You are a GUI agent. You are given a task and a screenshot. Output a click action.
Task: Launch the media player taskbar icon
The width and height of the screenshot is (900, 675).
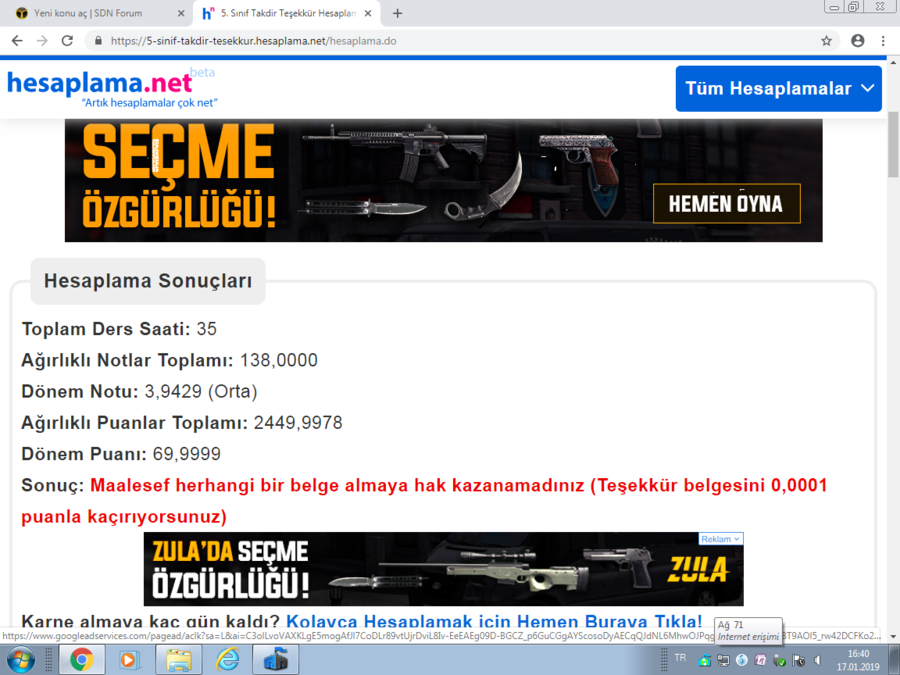[x=129, y=660]
